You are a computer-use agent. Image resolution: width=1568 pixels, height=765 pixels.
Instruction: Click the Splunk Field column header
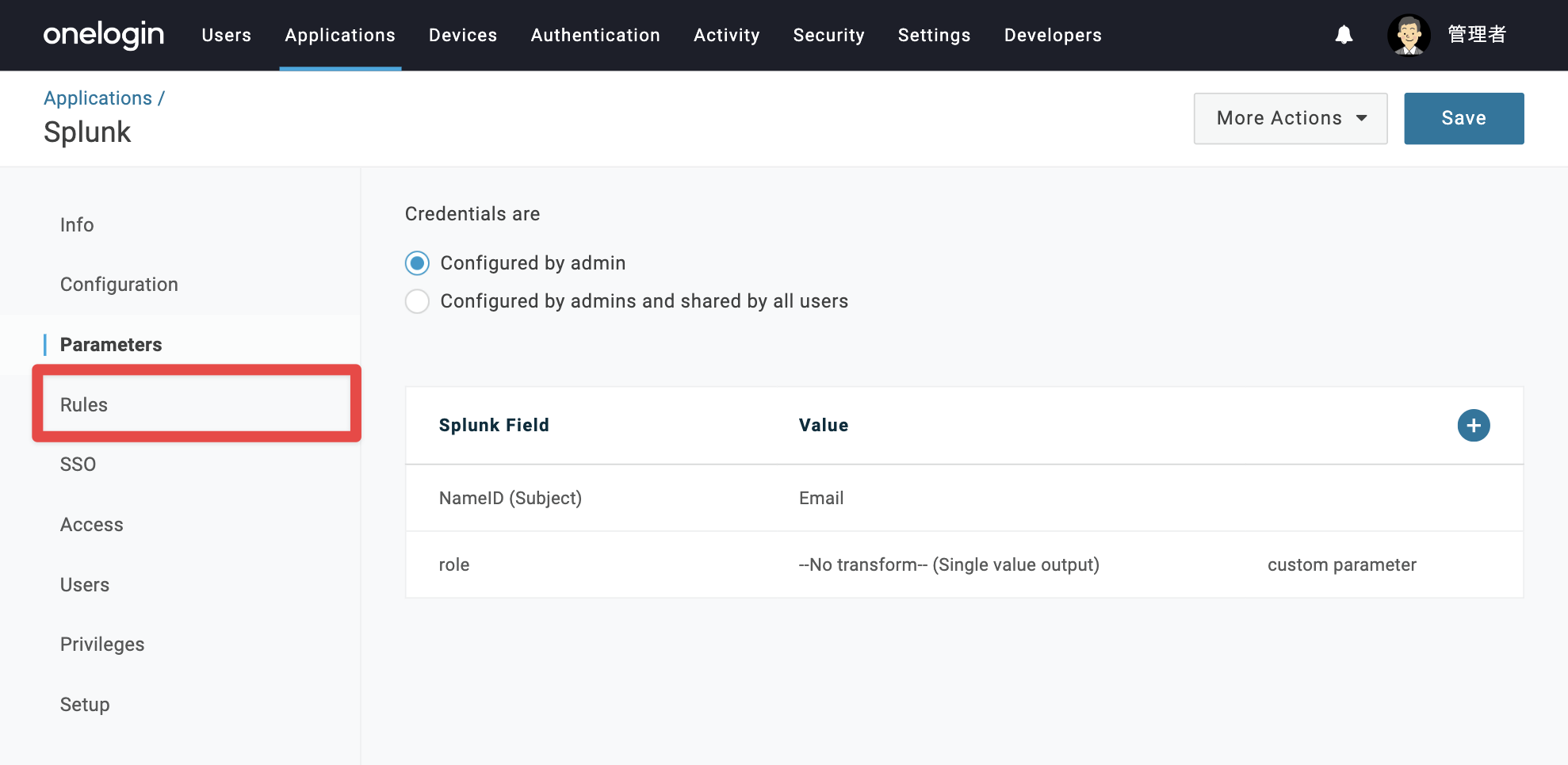coord(494,425)
